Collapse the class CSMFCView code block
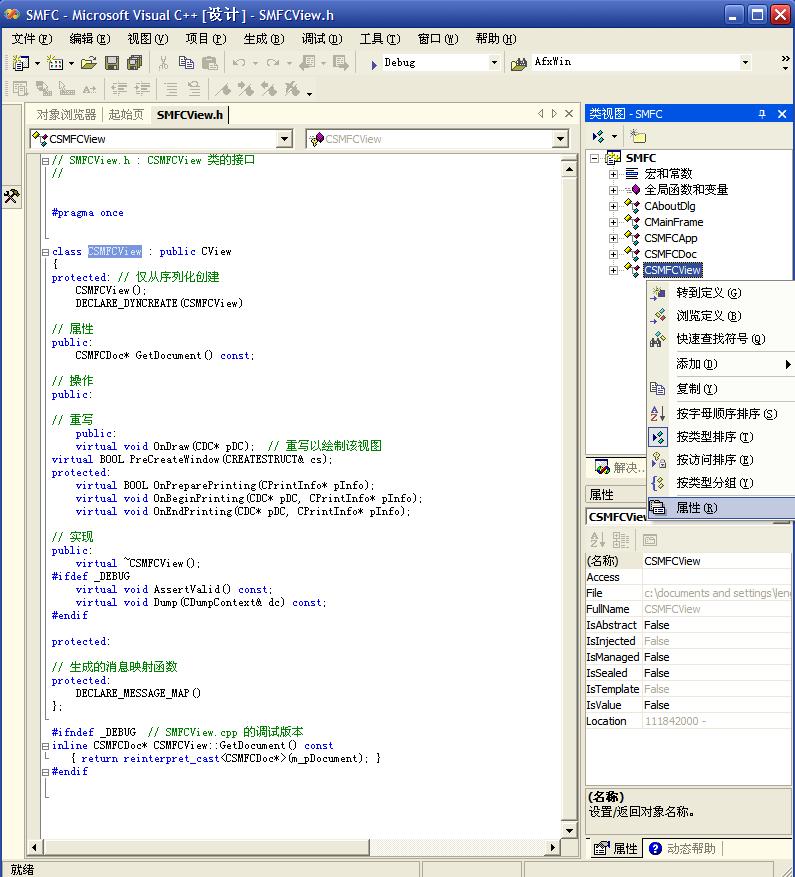795x877 pixels. [x=45, y=252]
